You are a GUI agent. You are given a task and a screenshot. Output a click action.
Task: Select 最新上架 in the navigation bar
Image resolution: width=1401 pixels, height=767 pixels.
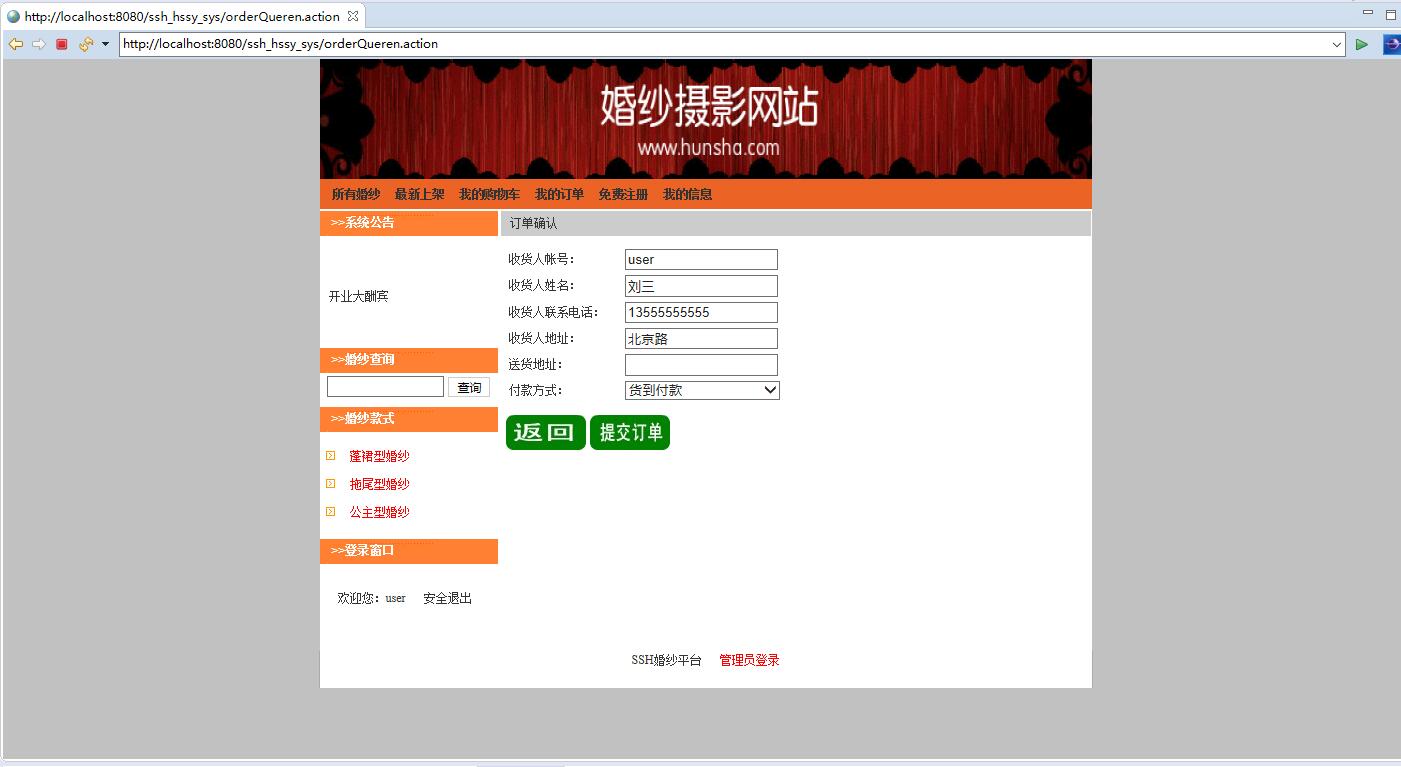[x=419, y=194]
